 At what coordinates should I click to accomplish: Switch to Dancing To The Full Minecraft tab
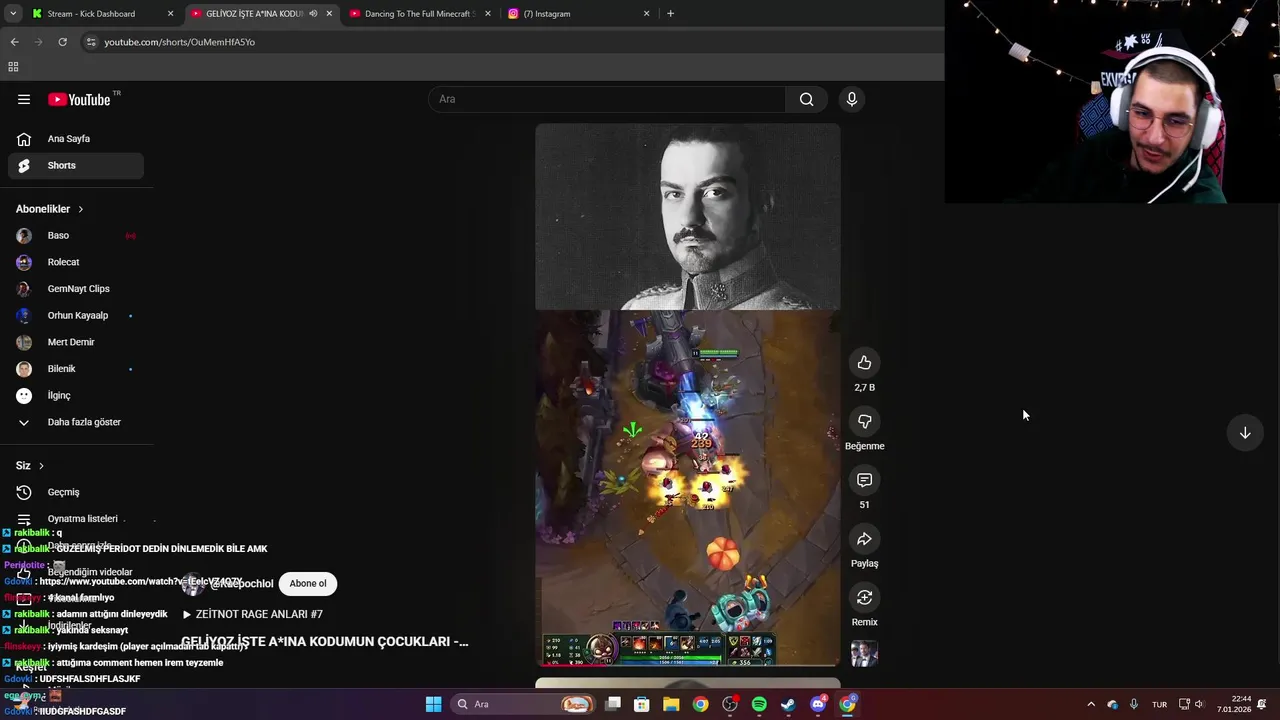coord(419,14)
